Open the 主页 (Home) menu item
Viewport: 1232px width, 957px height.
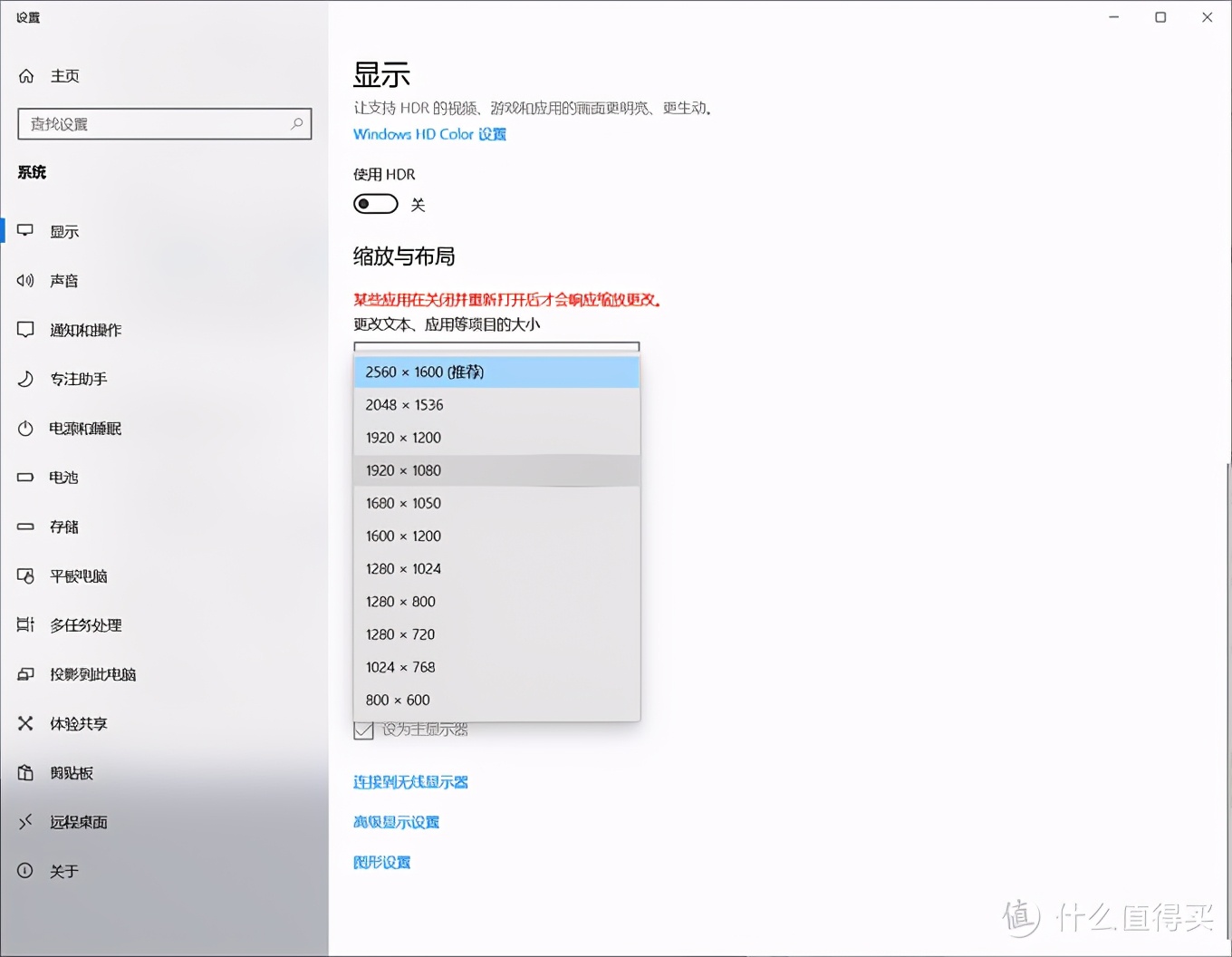(x=64, y=75)
